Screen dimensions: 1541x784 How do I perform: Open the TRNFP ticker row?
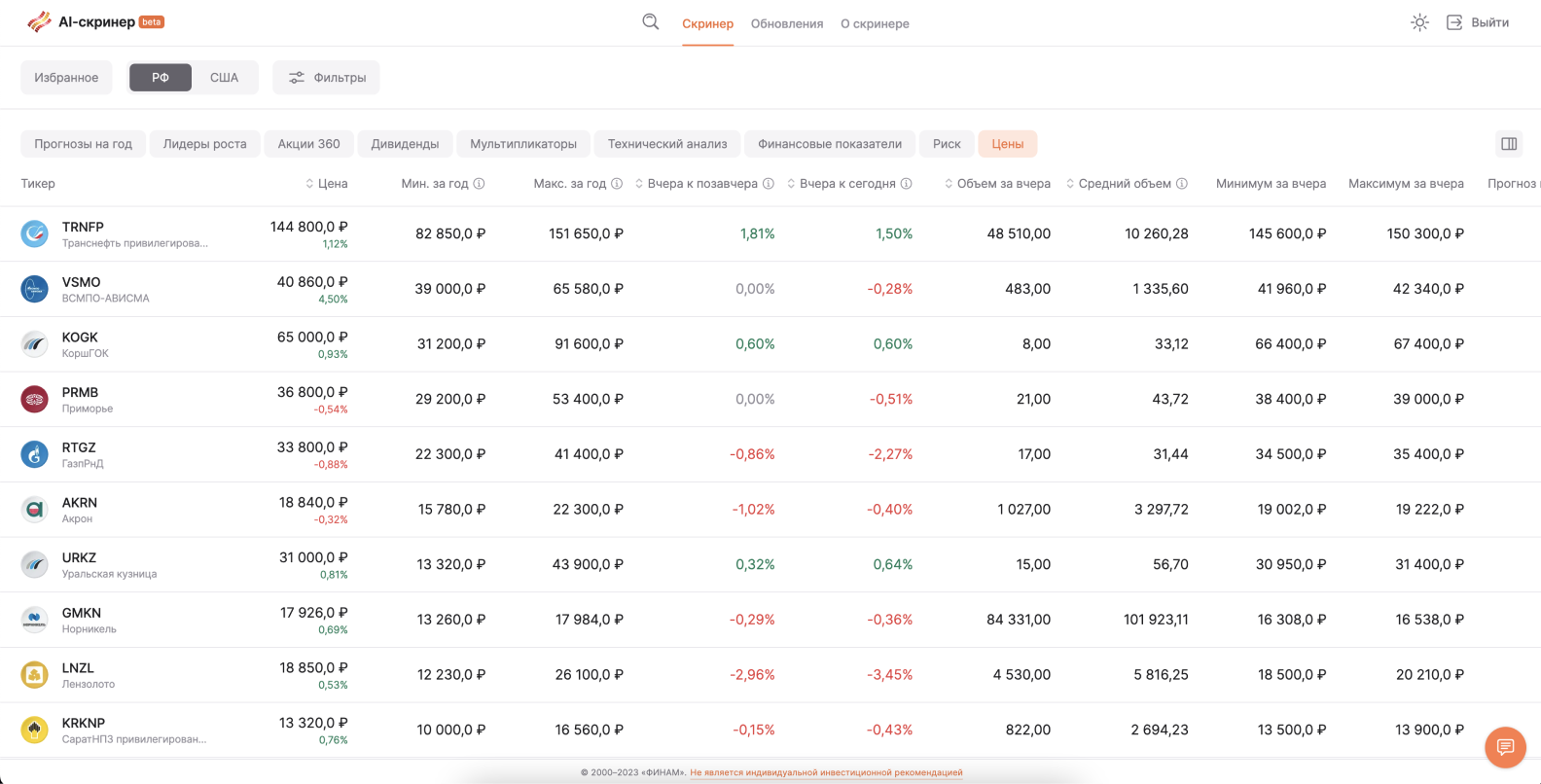click(x=770, y=233)
